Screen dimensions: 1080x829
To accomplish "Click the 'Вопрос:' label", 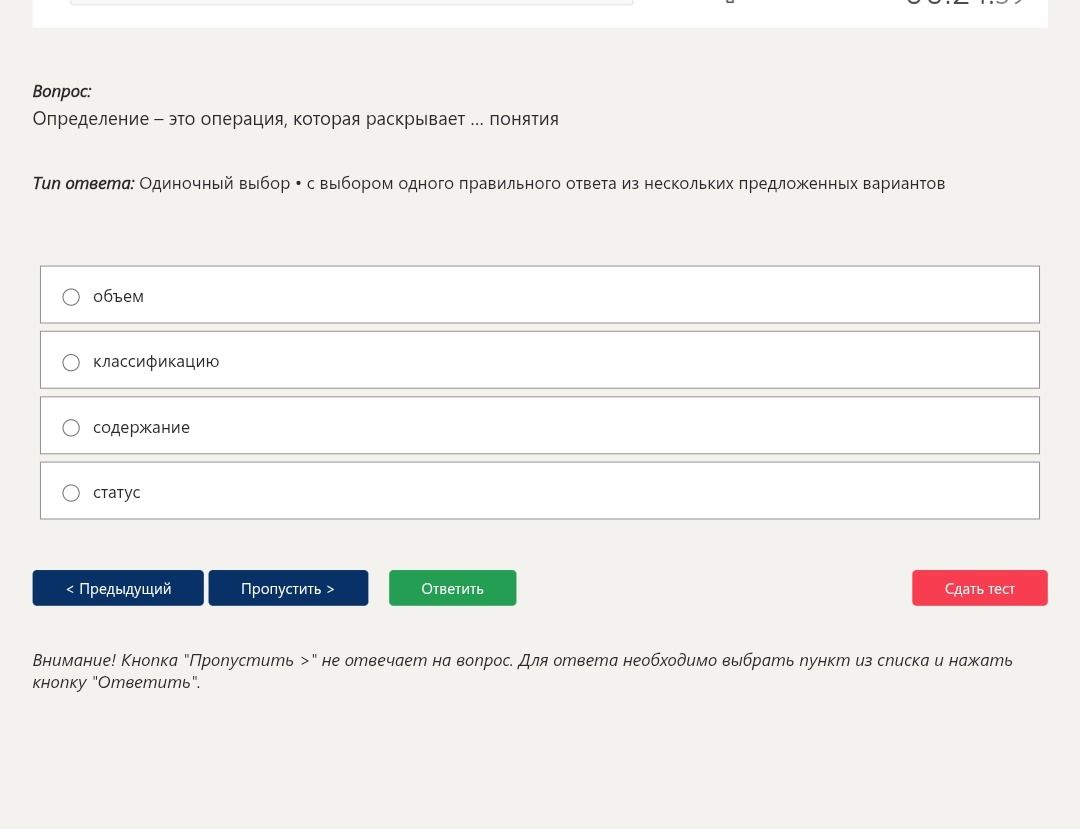I will tap(62, 91).
